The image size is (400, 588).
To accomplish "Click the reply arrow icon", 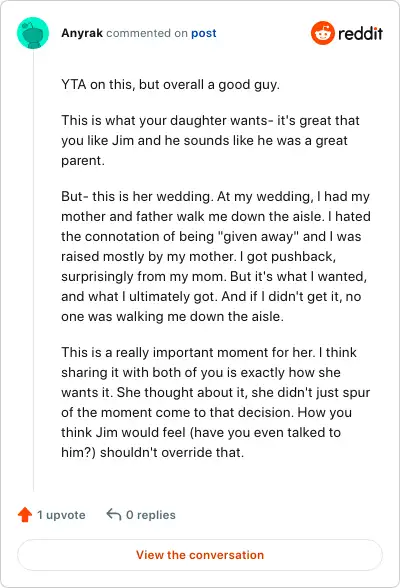I will click(114, 514).
